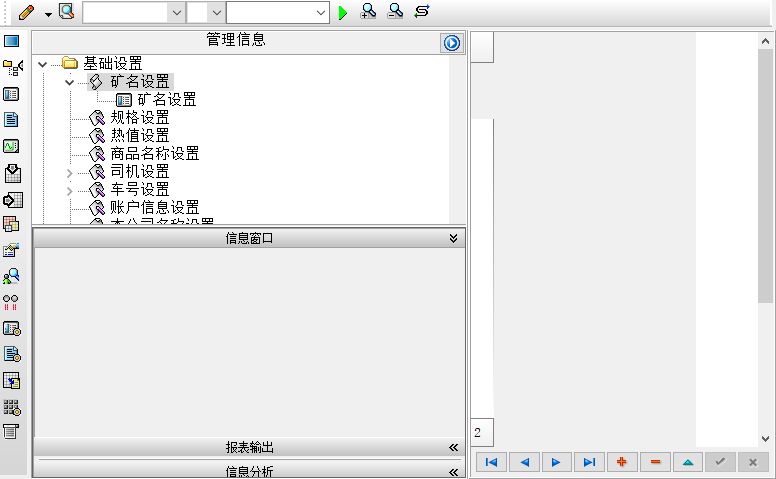This screenshot has height=479, width=776.
Task: Select the highlighted 矿名设置 parent item
Action: pos(140,82)
